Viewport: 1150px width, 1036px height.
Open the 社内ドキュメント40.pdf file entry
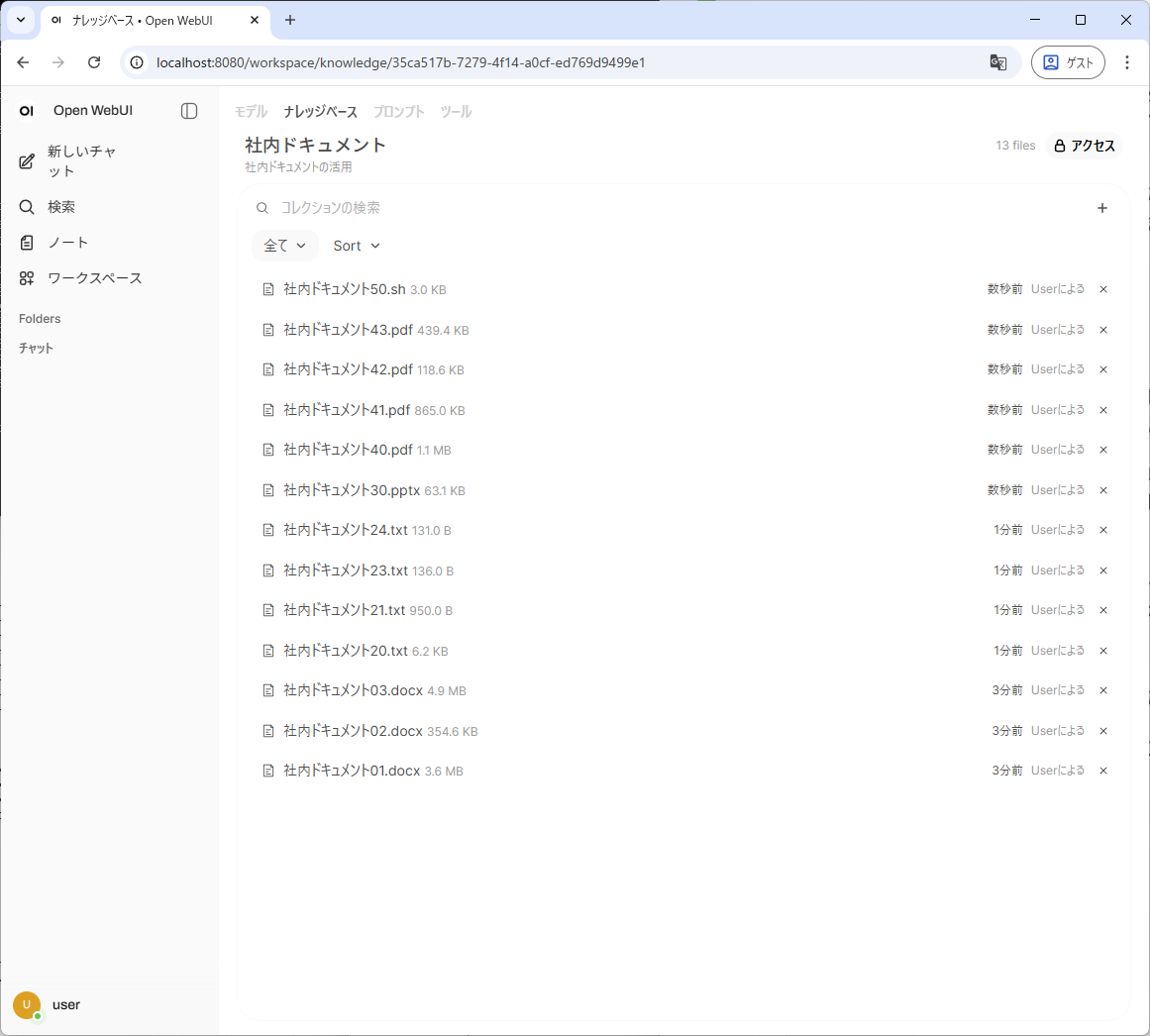coord(348,450)
